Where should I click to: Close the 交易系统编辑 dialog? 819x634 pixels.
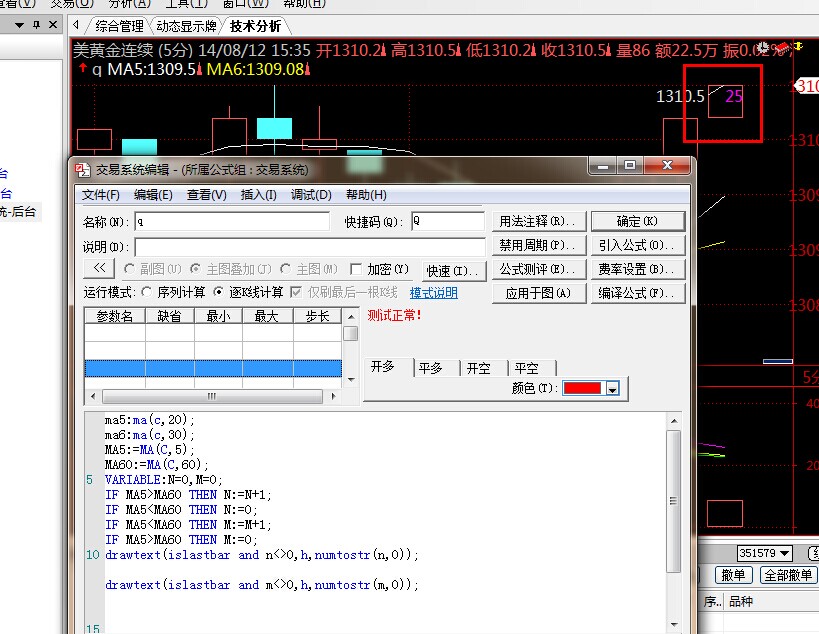pyautogui.click(x=667, y=166)
